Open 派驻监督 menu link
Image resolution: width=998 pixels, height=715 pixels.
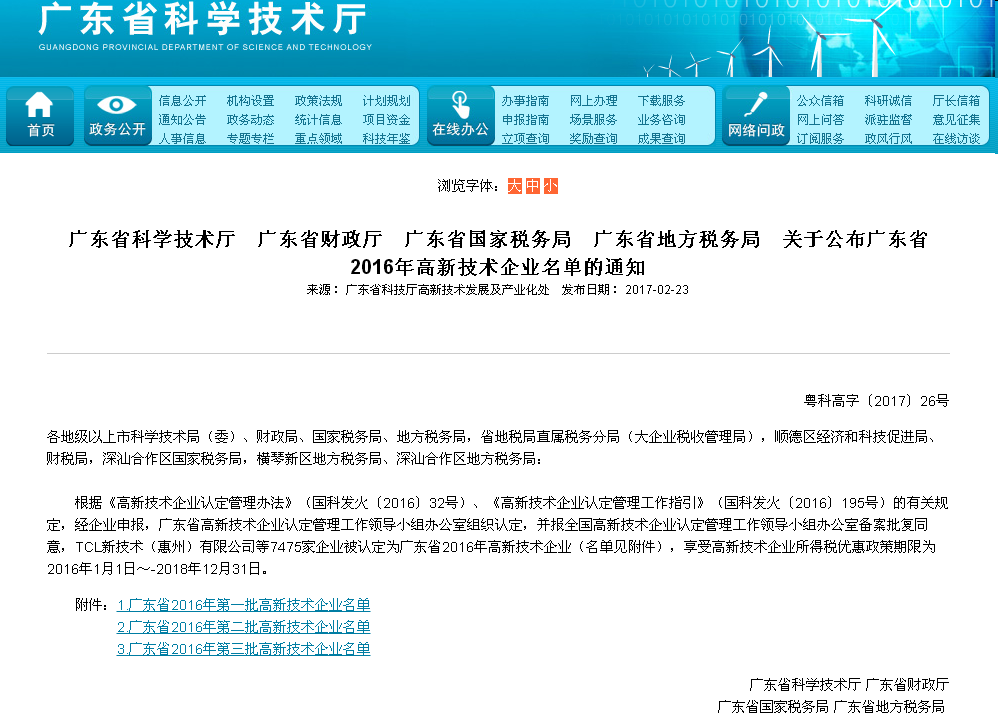click(888, 120)
